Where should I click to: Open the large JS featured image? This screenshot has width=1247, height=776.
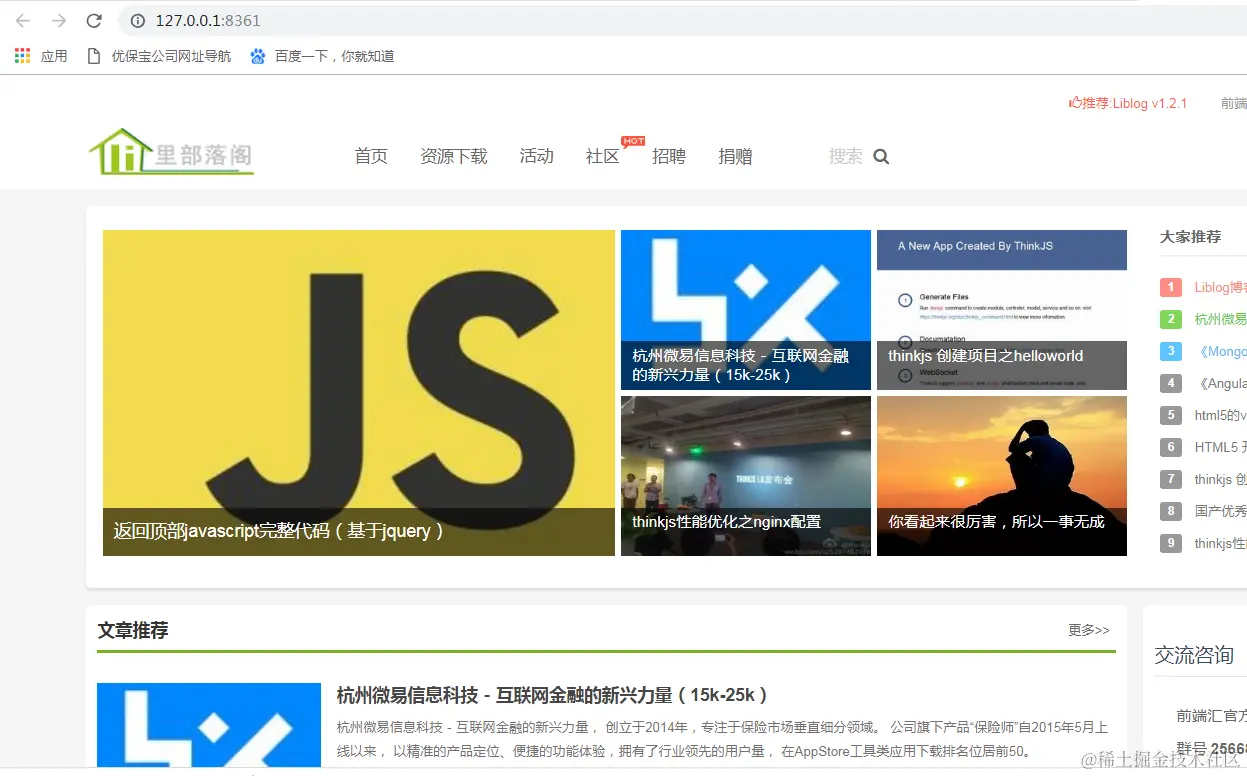coord(359,393)
